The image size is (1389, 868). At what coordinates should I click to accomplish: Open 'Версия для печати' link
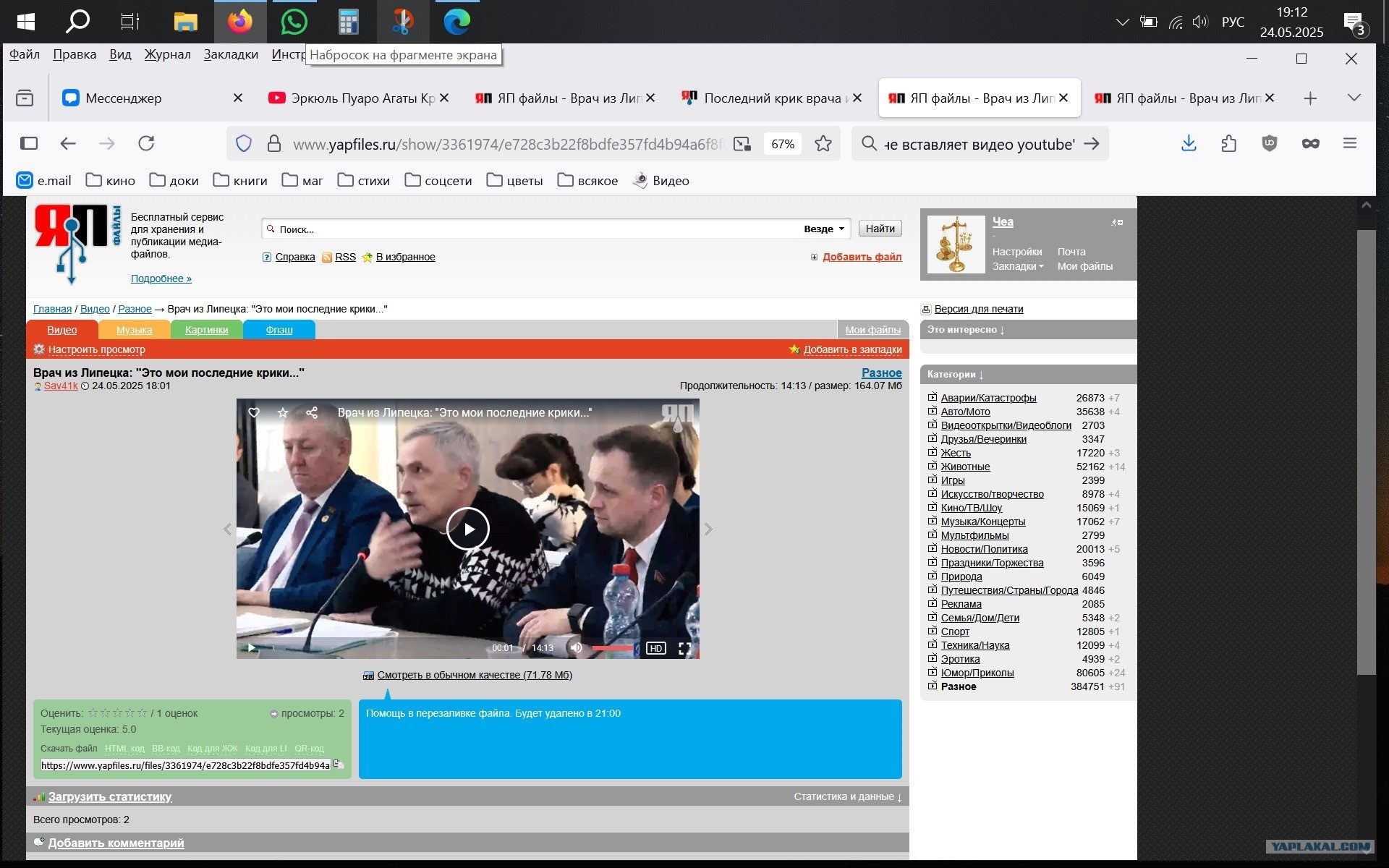click(x=978, y=309)
